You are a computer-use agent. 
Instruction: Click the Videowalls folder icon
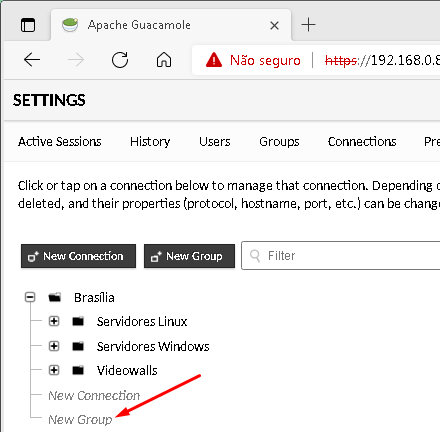[78, 370]
